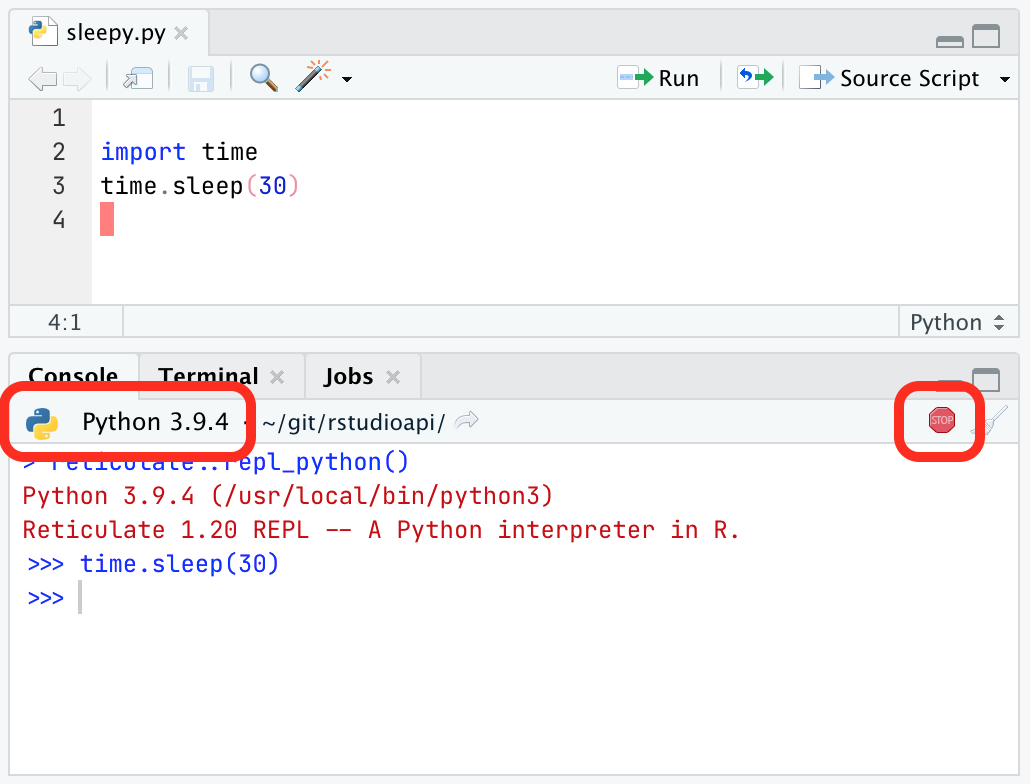Open the Python language mode selector
1030x784 pixels.
pos(956,321)
